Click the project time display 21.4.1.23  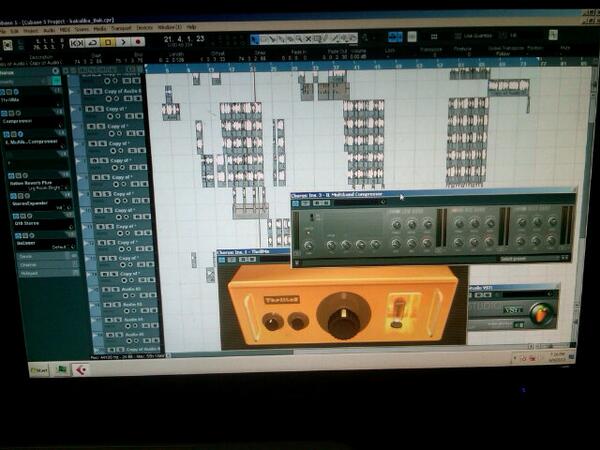point(184,39)
